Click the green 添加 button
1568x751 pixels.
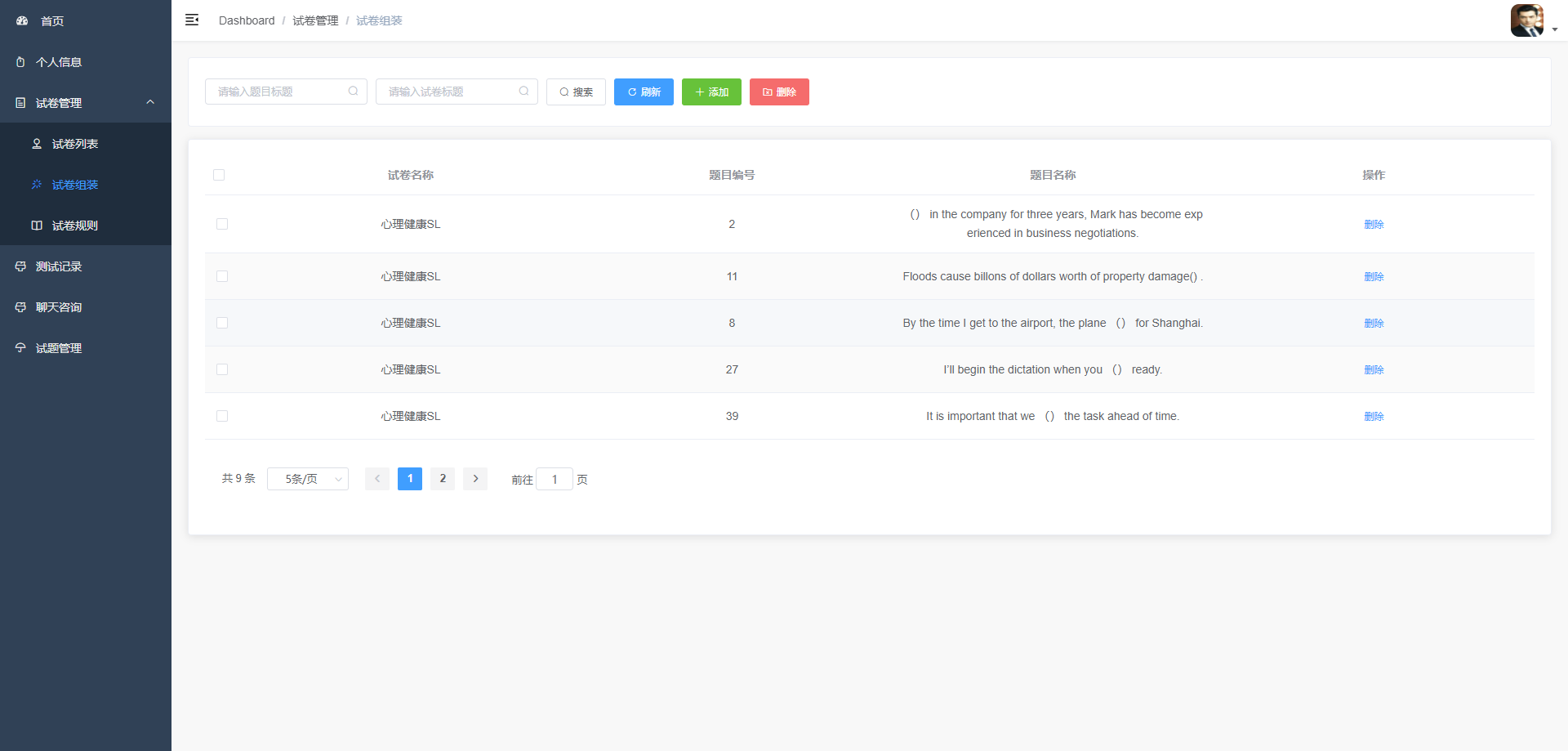[711, 92]
